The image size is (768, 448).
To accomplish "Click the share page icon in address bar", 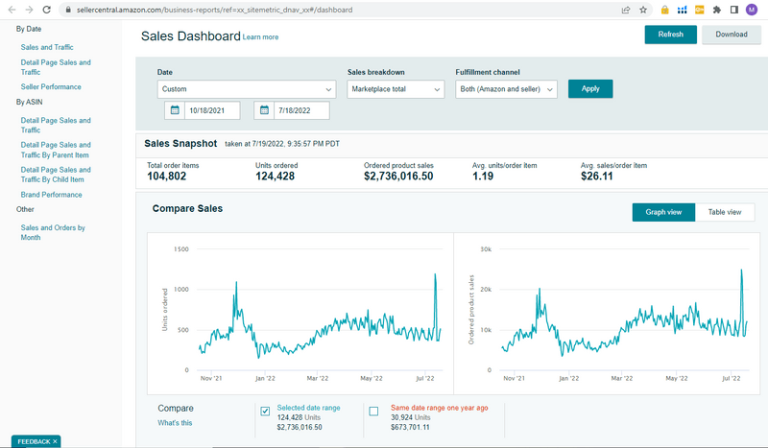I will (626, 9).
